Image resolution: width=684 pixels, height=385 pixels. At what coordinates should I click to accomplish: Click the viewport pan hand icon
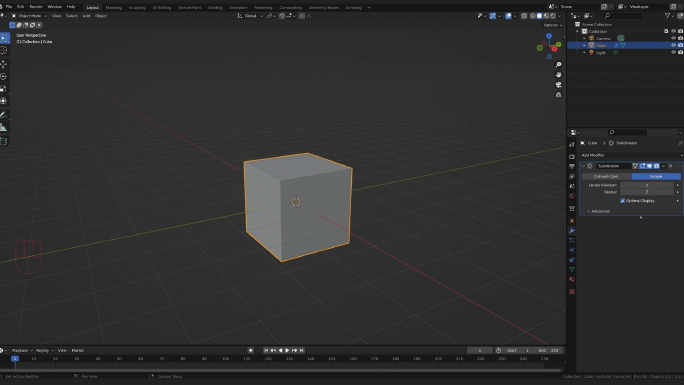pos(558,75)
